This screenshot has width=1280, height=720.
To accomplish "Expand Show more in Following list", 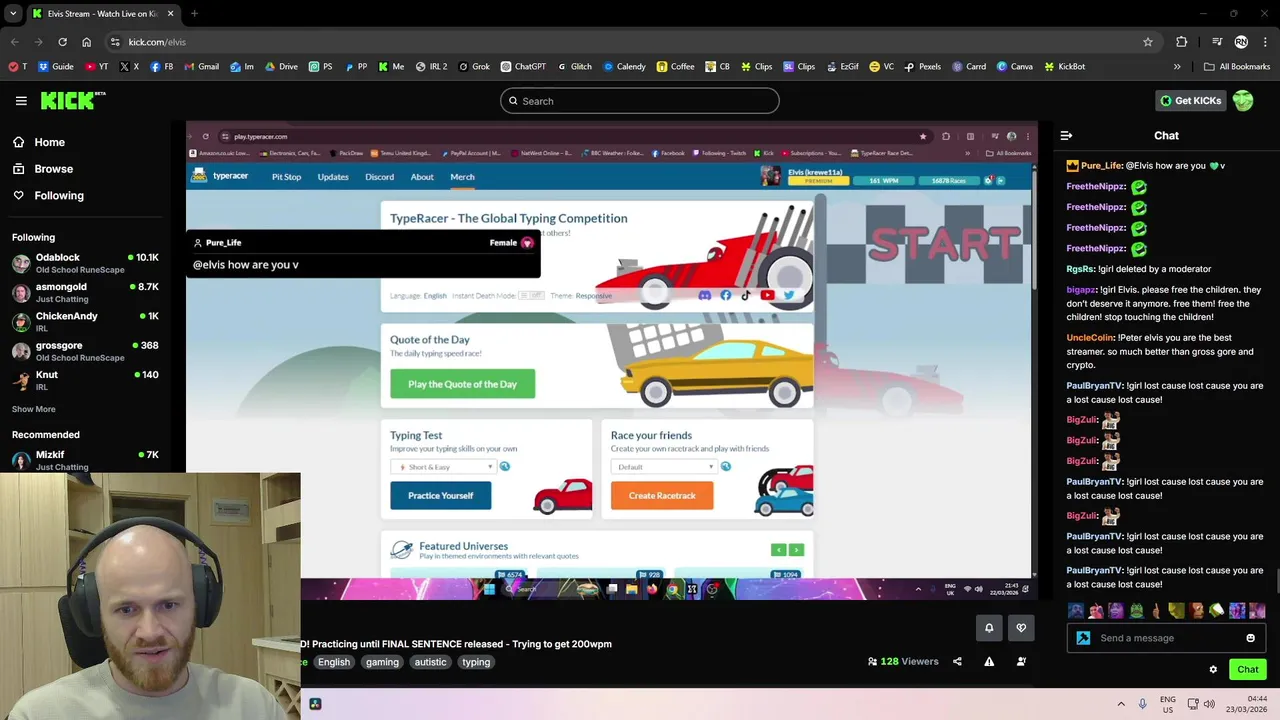I will (34, 409).
